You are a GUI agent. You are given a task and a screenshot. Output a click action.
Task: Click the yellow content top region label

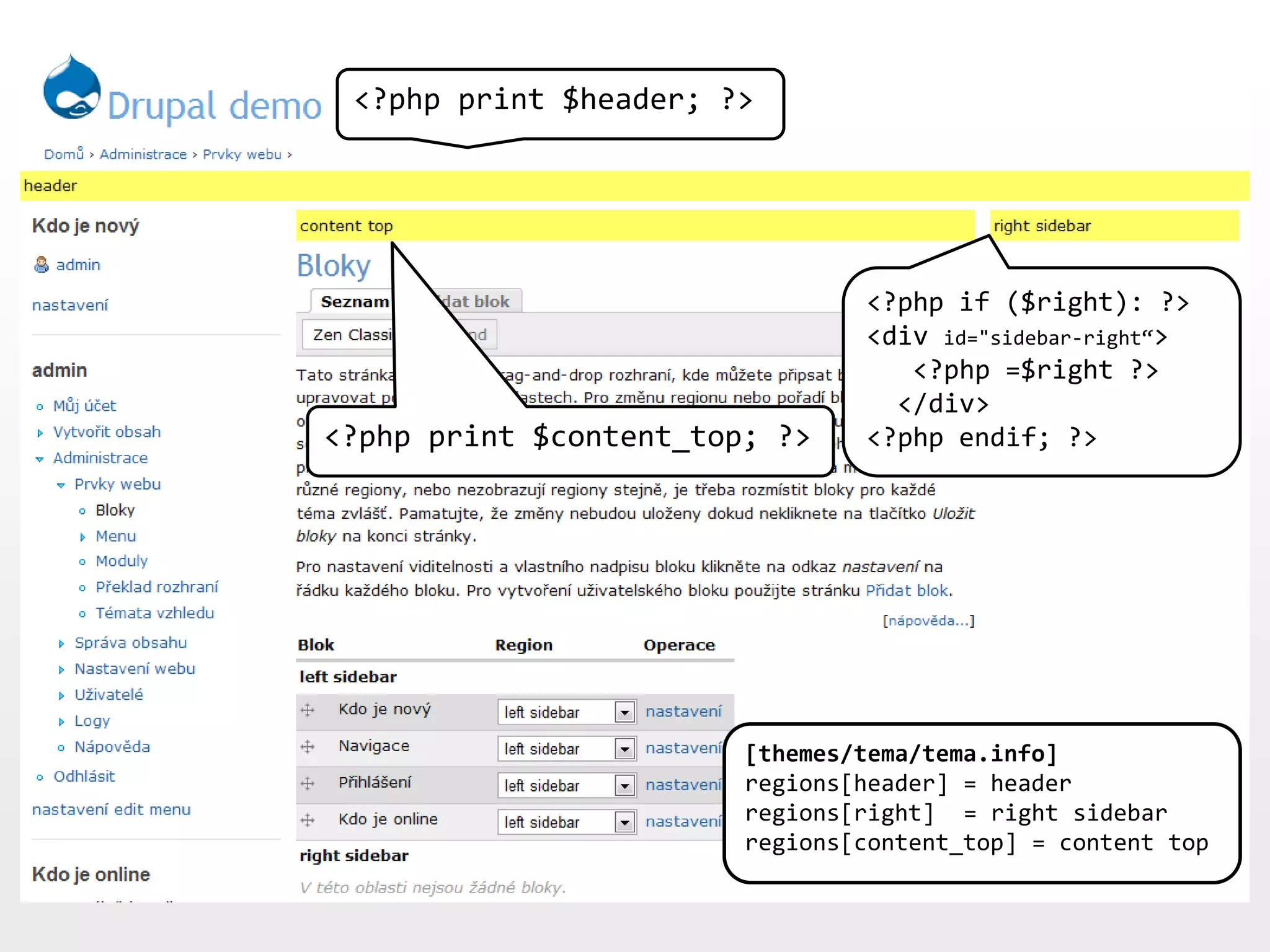[x=636, y=226]
